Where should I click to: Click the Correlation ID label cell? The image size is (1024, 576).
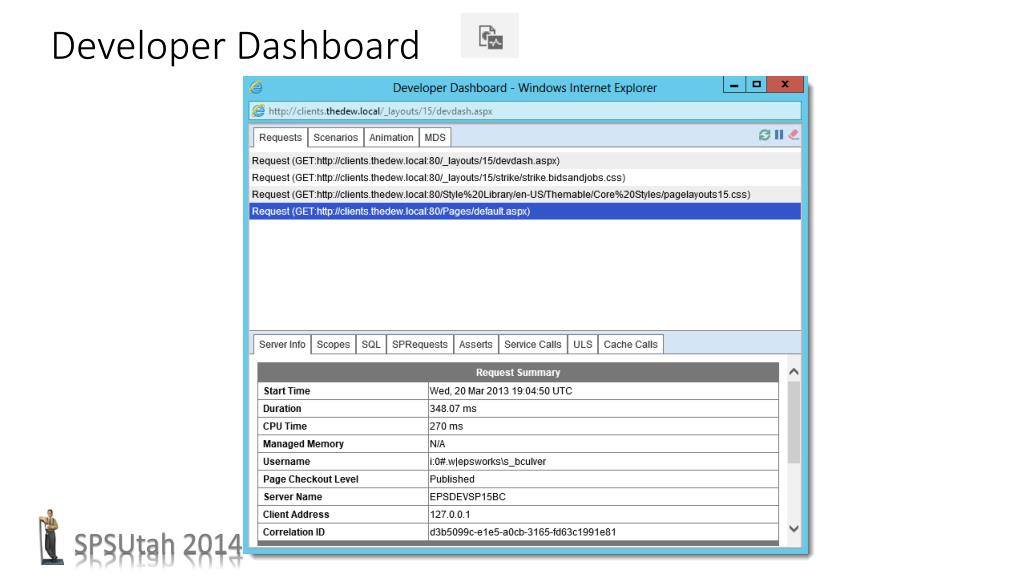pos(343,532)
